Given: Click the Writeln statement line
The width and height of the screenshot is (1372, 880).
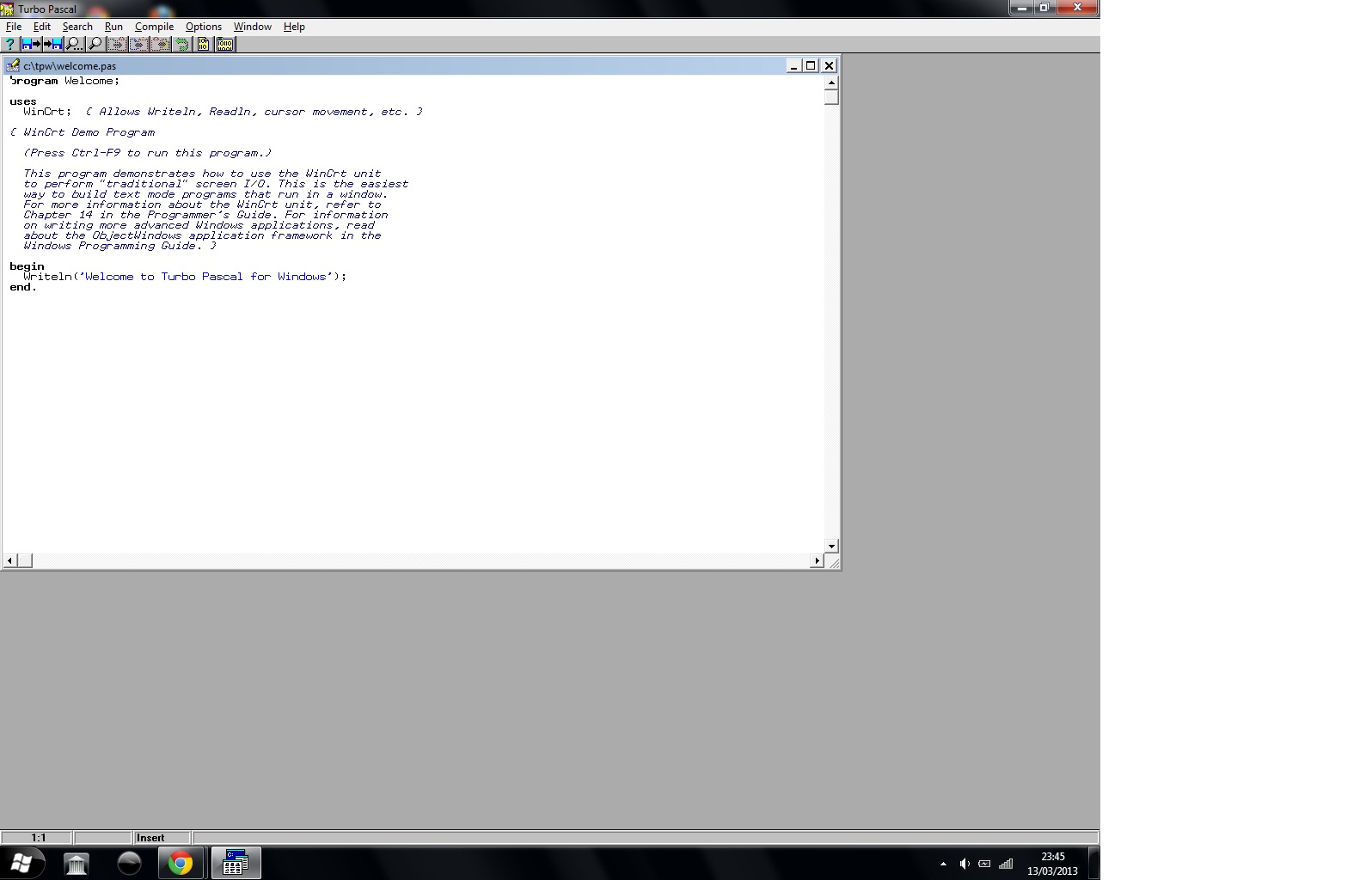Looking at the screenshot, I should click(x=185, y=277).
